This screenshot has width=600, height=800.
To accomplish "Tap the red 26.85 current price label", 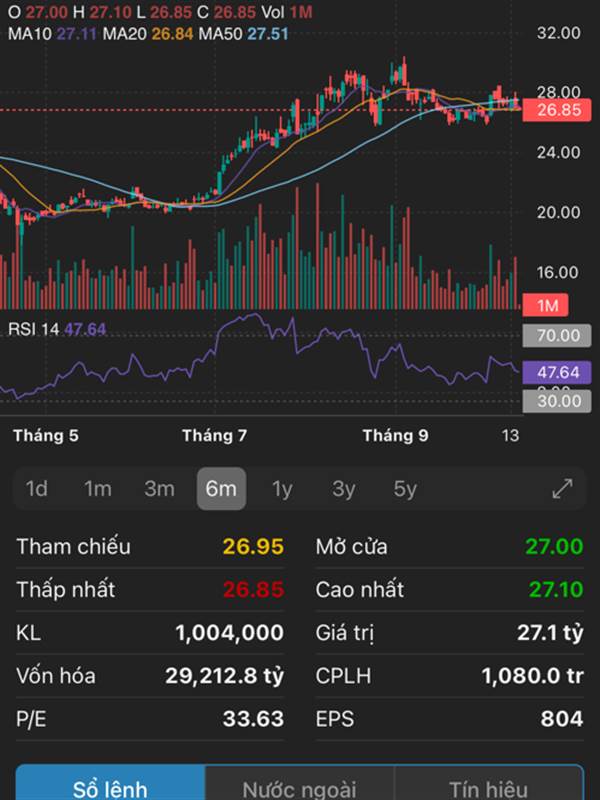I will click(557, 110).
